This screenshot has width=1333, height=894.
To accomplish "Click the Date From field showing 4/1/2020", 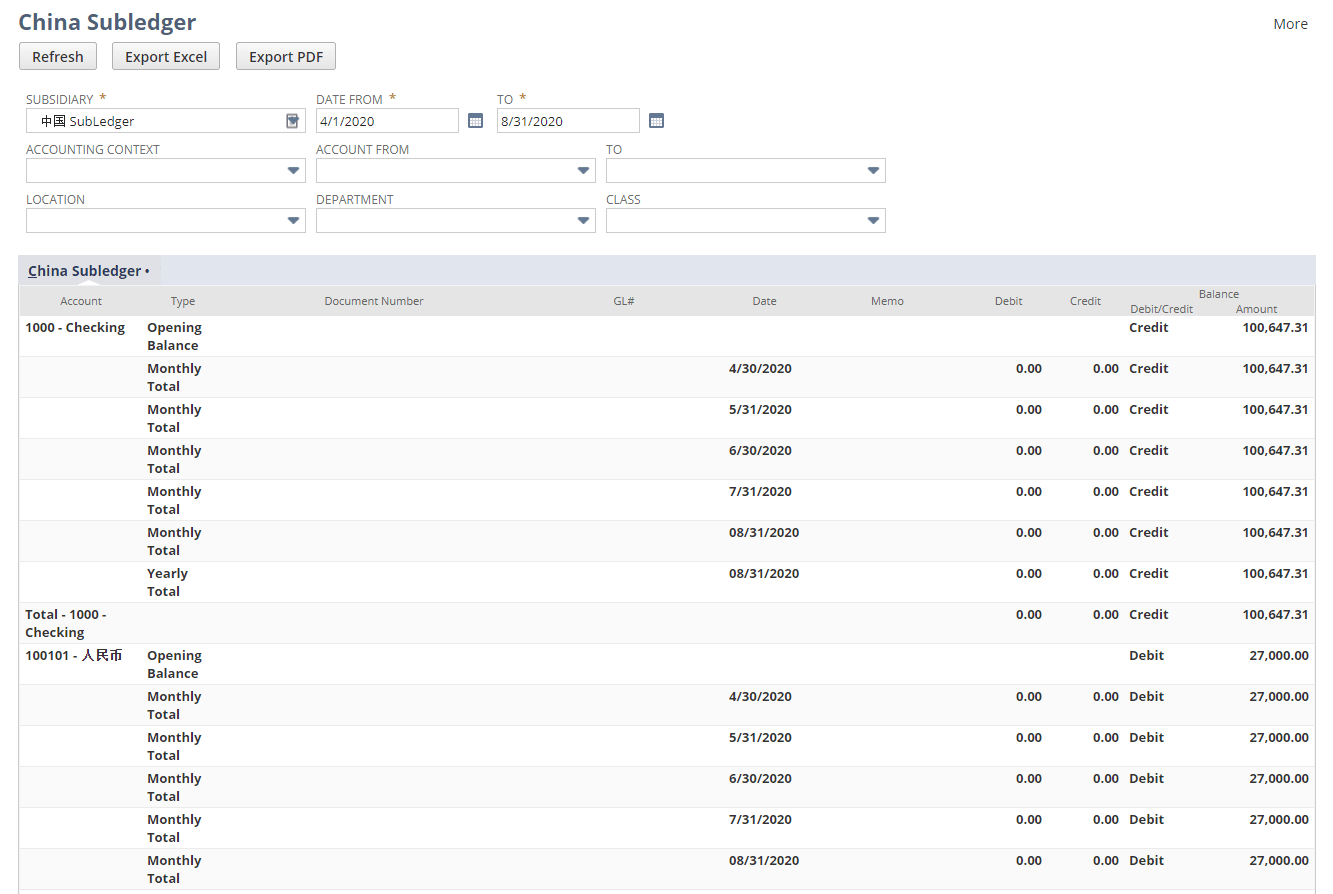I will (x=387, y=121).
